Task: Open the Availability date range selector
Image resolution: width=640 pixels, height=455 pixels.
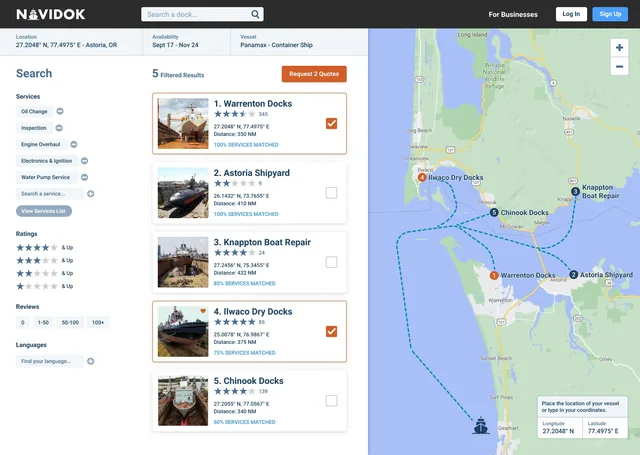Action: [187, 42]
